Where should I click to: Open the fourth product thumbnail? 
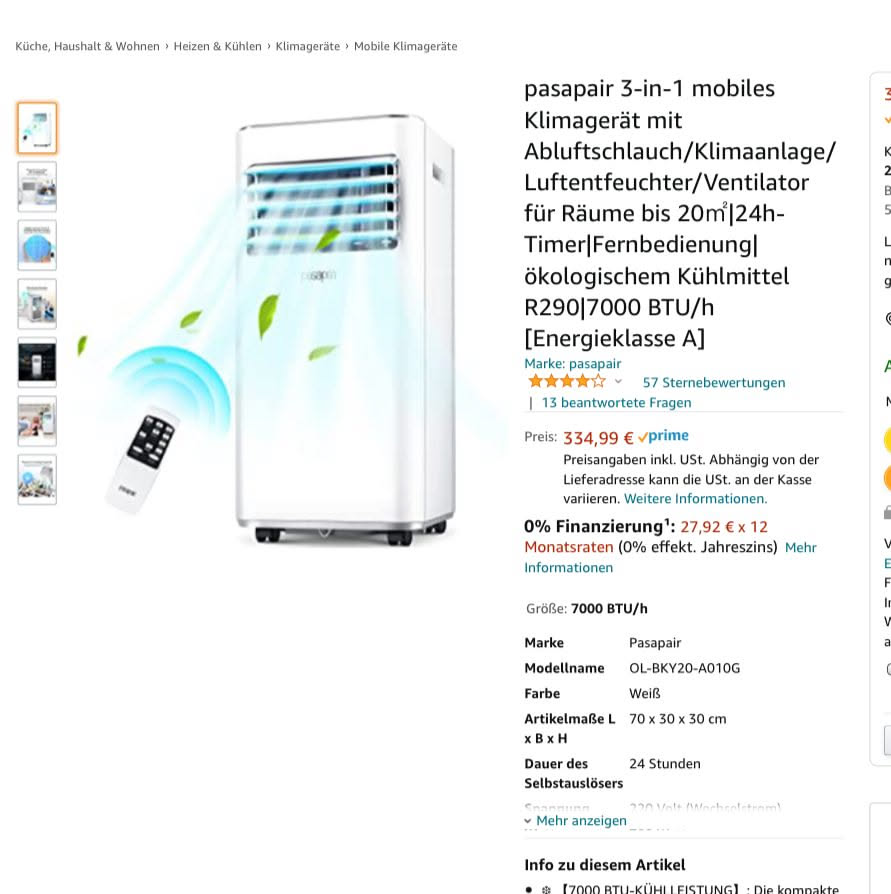tap(37, 304)
